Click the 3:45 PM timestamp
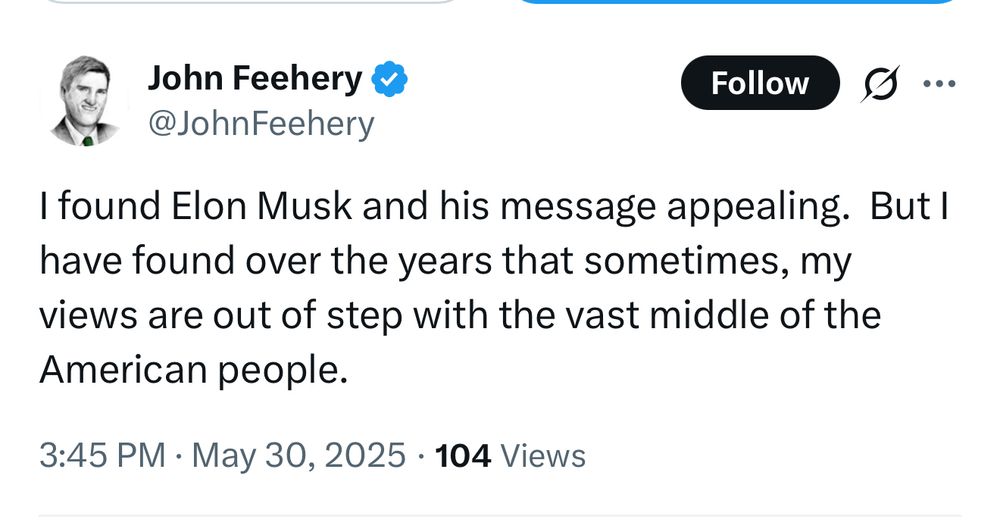1000x523 pixels. point(102,456)
